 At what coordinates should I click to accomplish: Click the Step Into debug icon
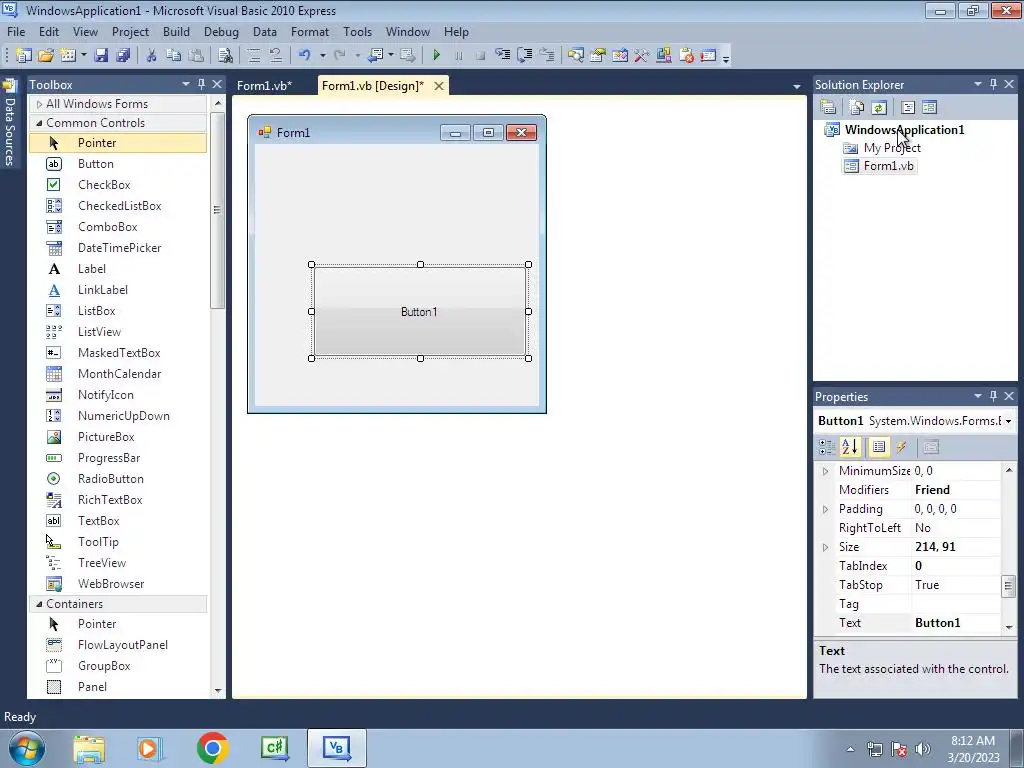(x=502, y=56)
